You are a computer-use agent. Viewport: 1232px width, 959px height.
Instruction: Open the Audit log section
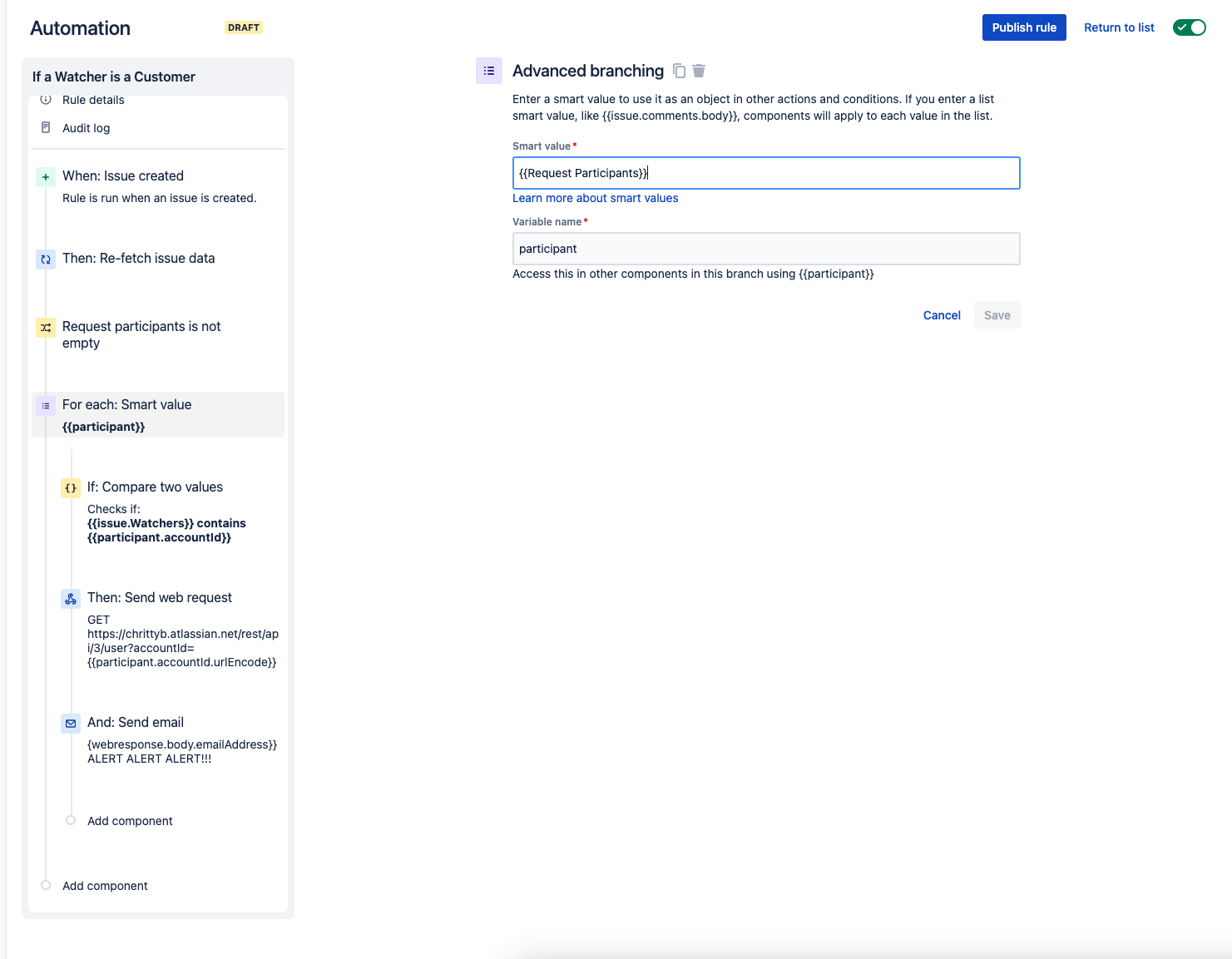coord(86,127)
